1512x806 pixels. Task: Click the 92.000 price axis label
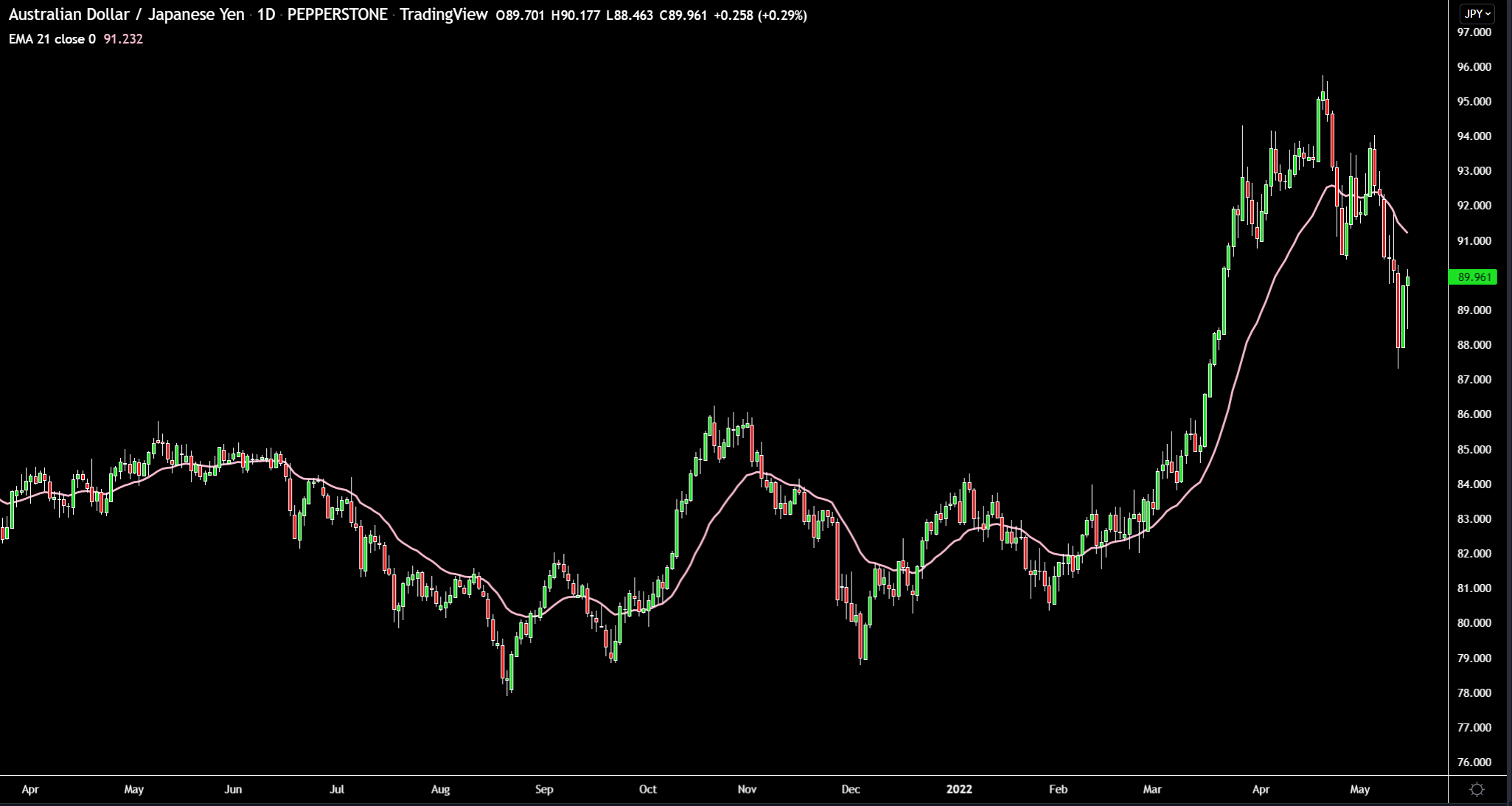point(1474,206)
